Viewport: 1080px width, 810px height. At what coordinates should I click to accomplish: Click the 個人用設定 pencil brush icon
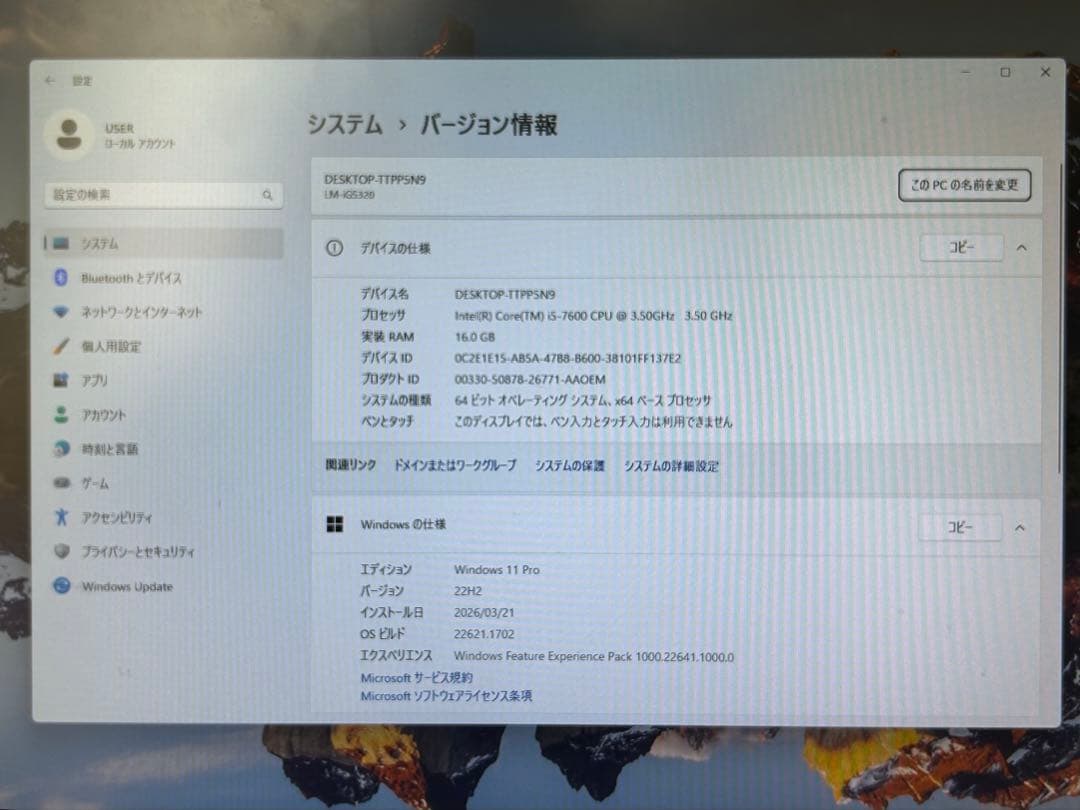pyautogui.click(x=61, y=346)
